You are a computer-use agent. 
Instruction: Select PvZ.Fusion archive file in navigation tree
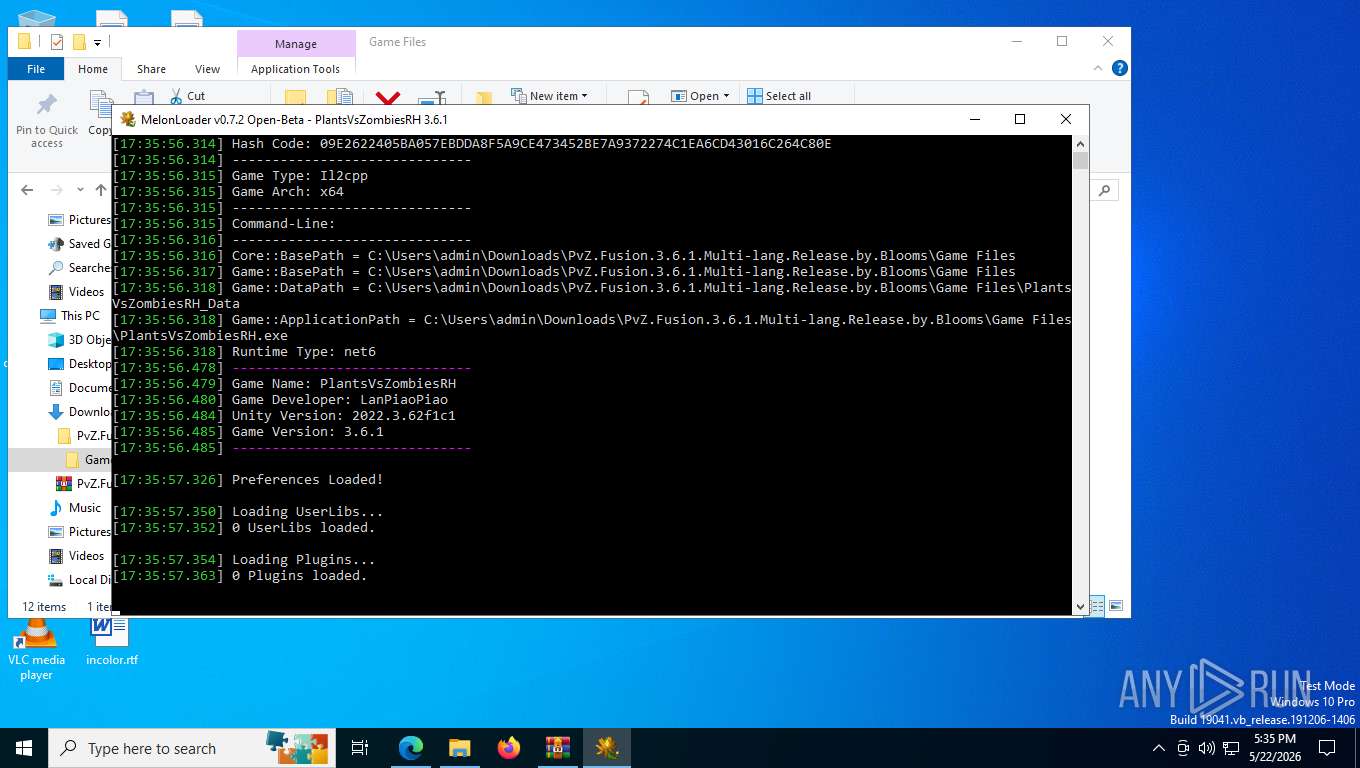click(x=84, y=484)
